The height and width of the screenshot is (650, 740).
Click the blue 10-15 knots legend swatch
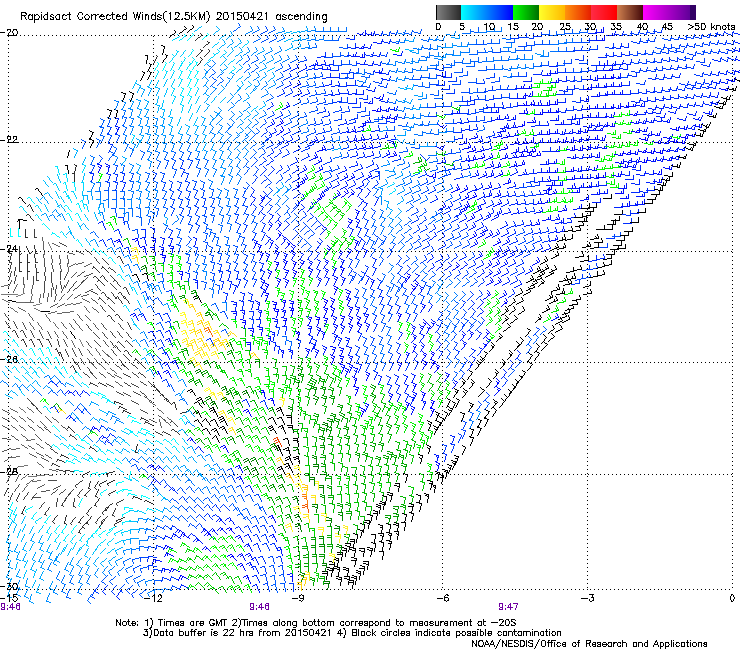click(x=500, y=12)
